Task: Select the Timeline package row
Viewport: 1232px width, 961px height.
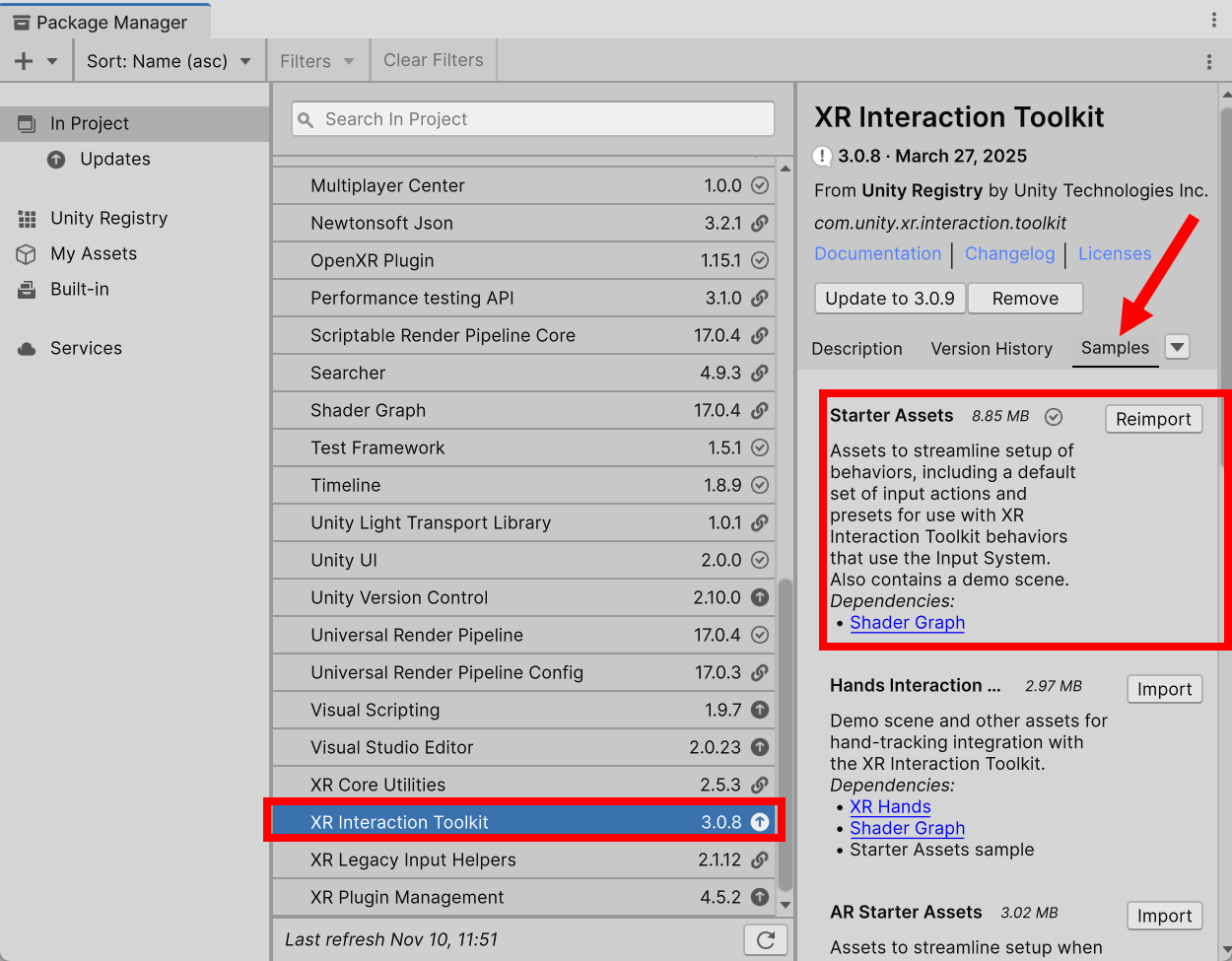Action: pyautogui.click(x=523, y=485)
